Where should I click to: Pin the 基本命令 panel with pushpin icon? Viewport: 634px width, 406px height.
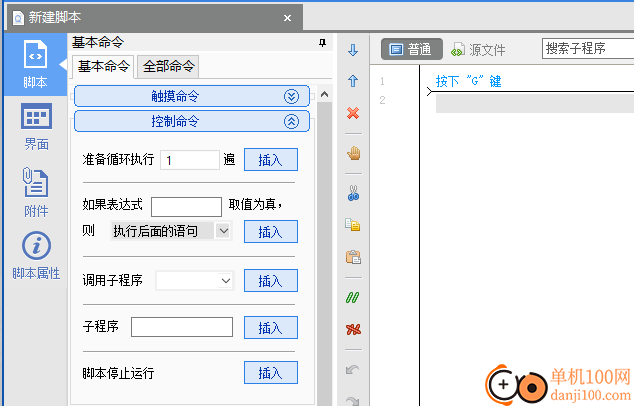pyautogui.click(x=322, y=42)
